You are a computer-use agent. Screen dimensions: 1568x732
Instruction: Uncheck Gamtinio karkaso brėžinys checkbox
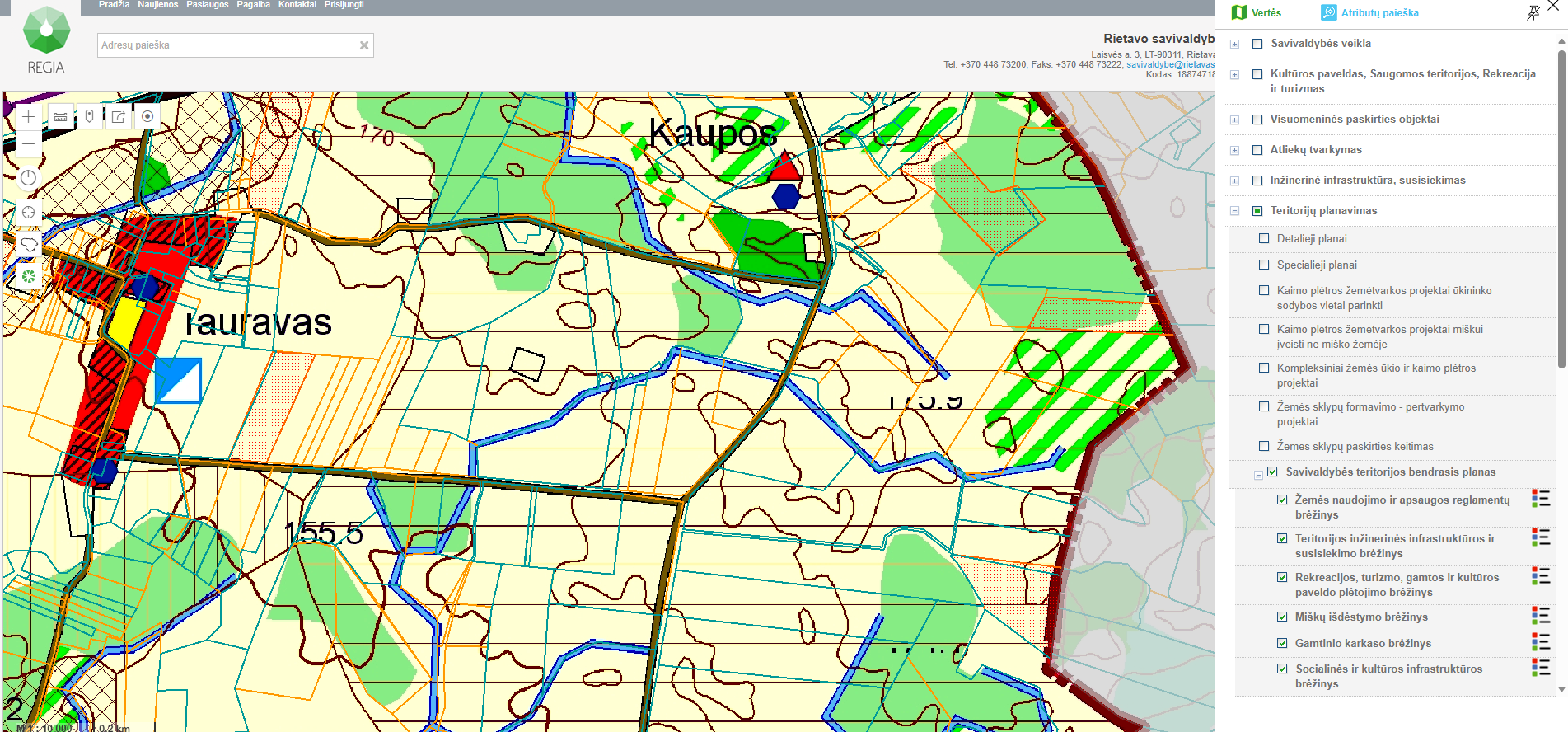pyautogui.click(x=1282, y=643)
